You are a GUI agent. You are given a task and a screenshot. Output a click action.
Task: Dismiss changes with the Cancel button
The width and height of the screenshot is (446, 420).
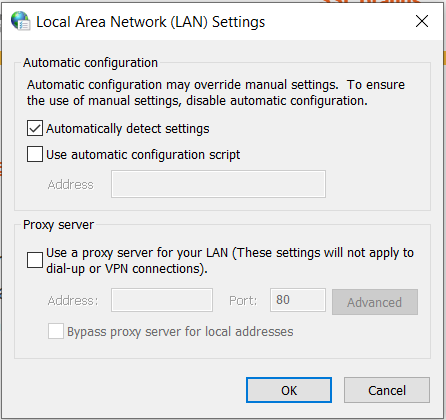point(387,390)
